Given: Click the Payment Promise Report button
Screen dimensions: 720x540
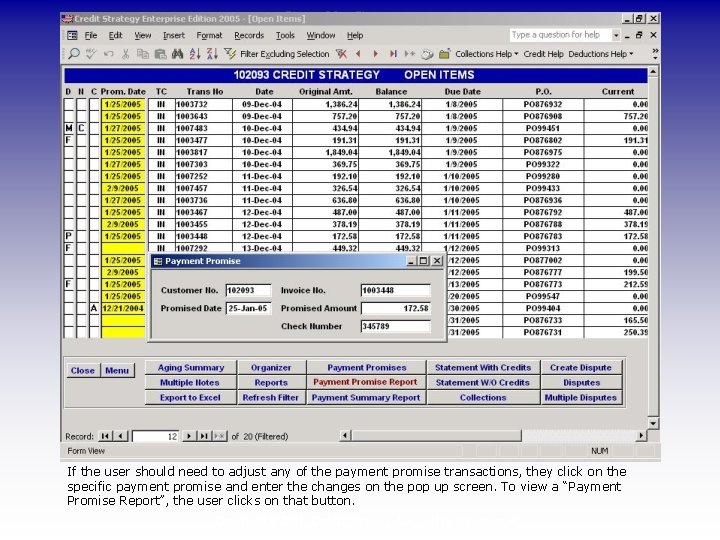Looking at the screenshot, I should 365,382.
